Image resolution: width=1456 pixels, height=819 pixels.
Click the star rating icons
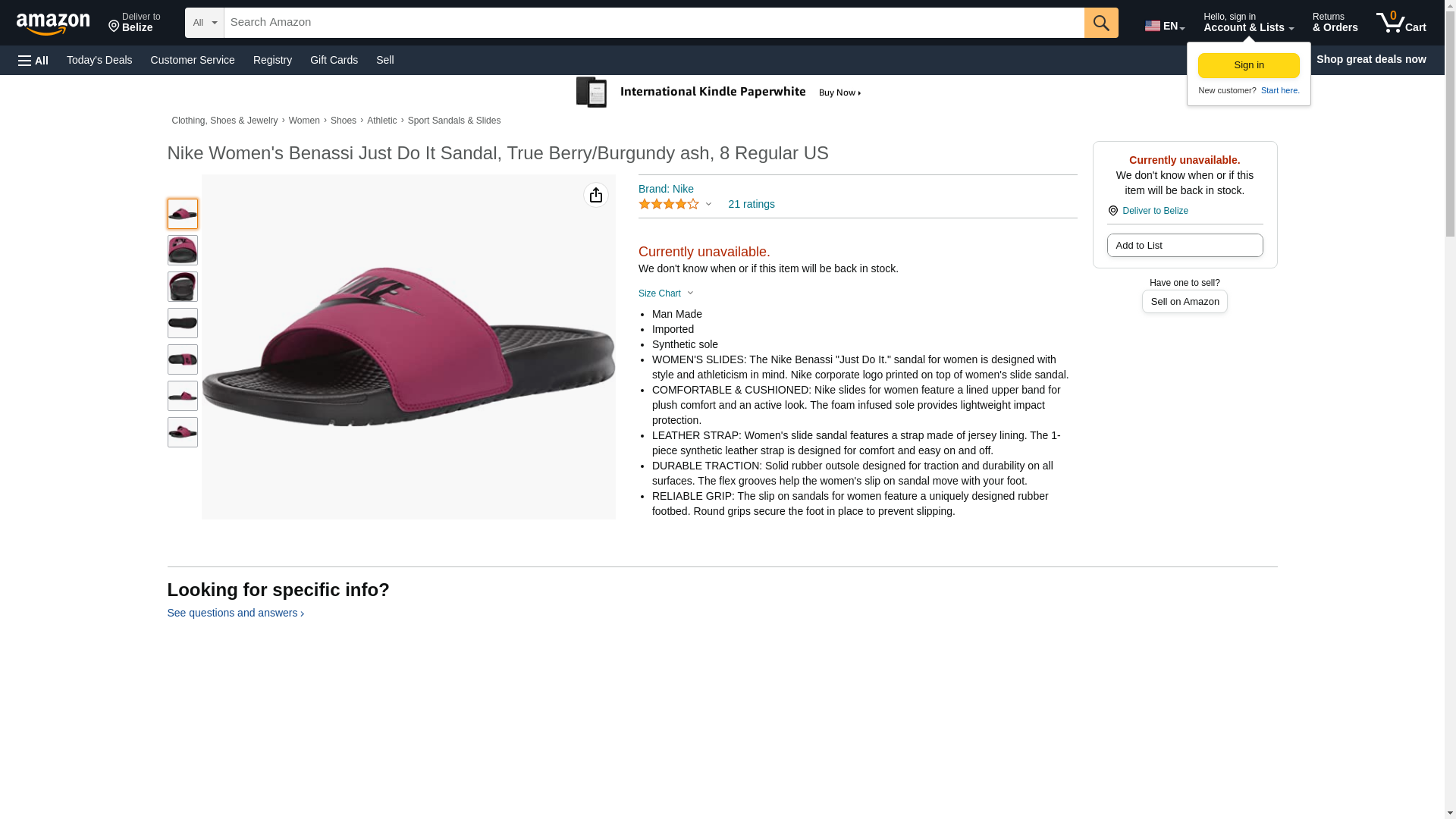pos(669,205)
